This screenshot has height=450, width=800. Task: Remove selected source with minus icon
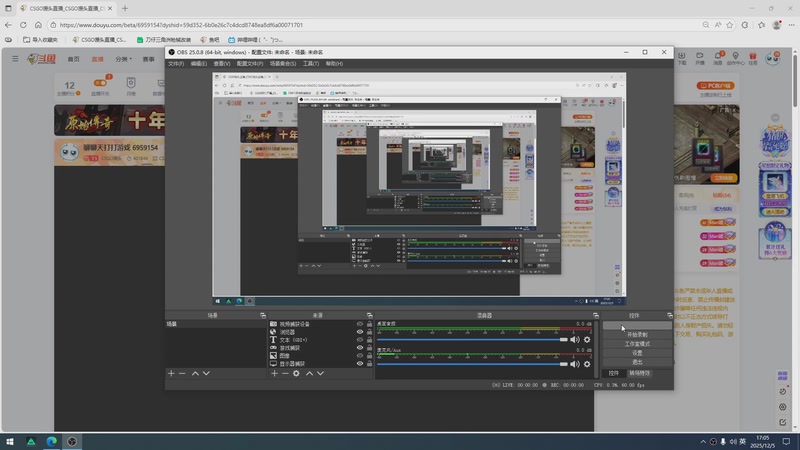click(285, 373)
